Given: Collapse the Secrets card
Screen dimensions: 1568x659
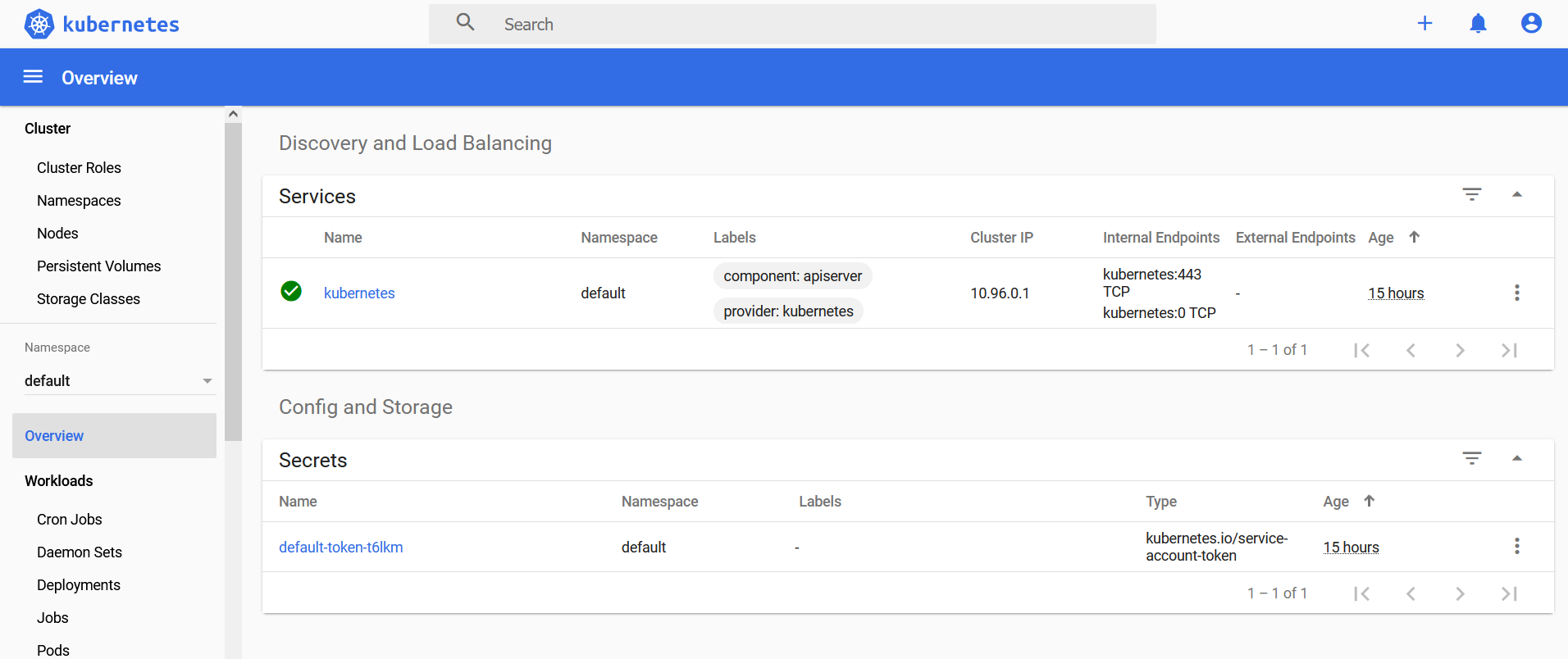Looking at the screenshot, I should 1517,458.
